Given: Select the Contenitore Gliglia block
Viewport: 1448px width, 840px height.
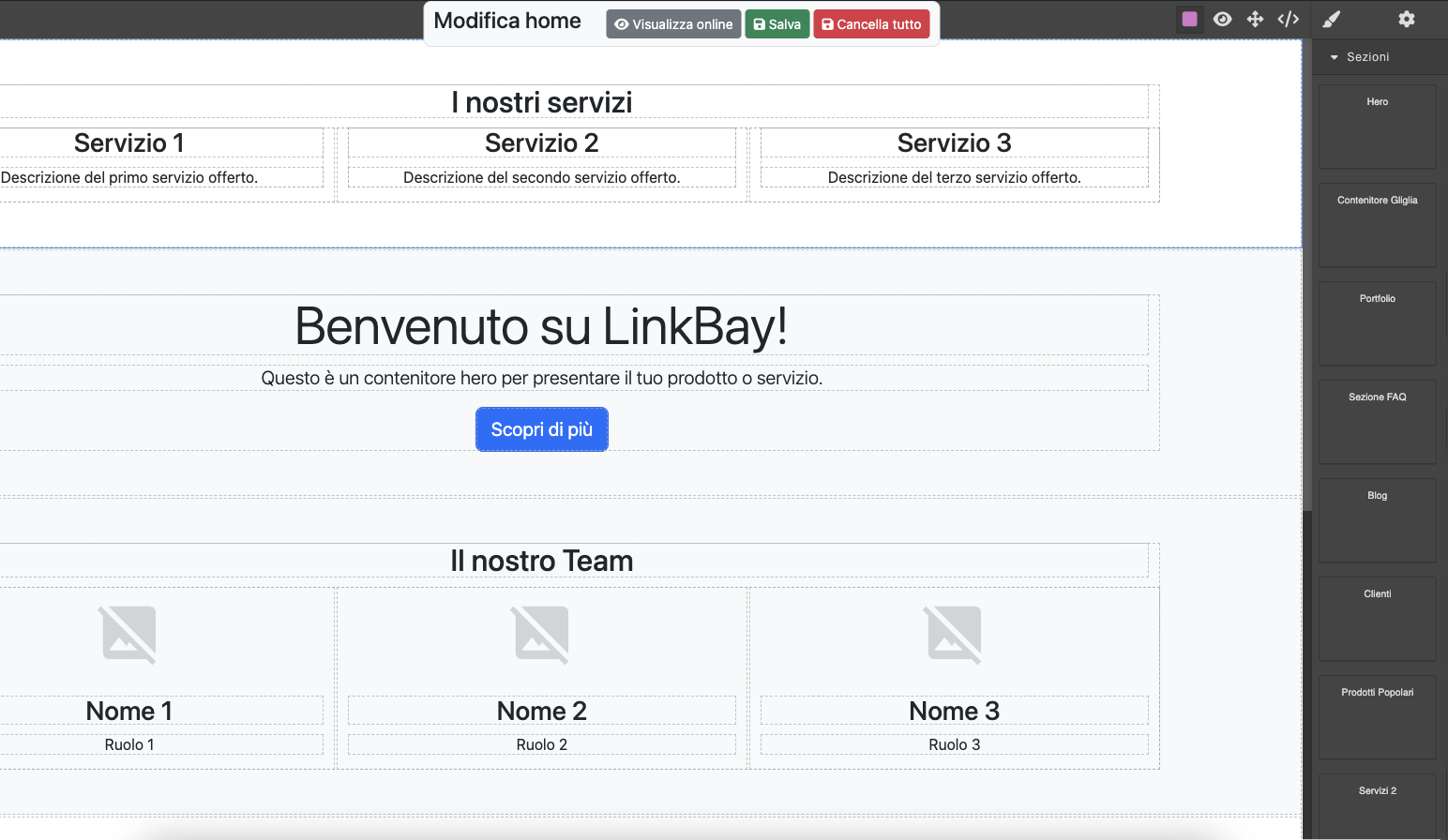Looking at the screenshot, I should click(x=1377, y=225).
